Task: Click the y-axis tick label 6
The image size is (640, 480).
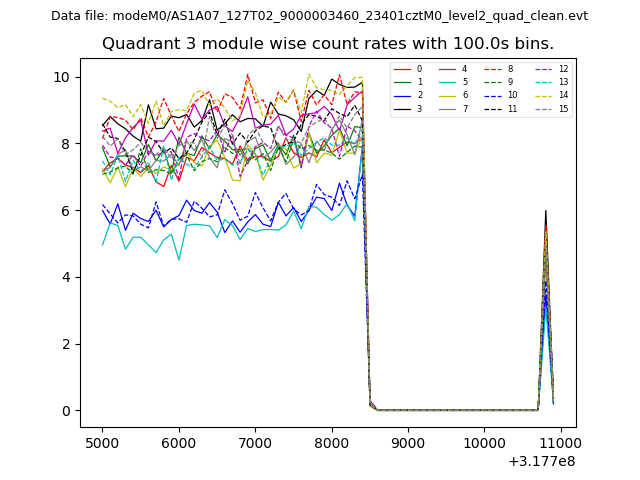Action: tap(65, 211)
